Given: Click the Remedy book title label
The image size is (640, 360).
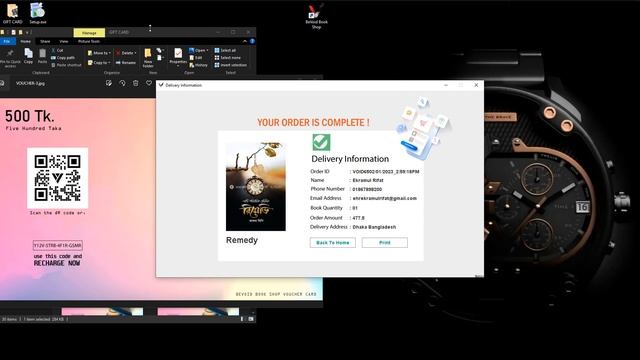Looking at the screenshot, I should tap(242, 240).
